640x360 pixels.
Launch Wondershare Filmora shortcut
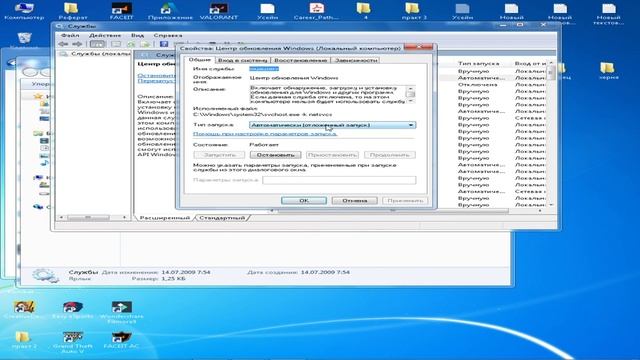[x=121, y=312]
